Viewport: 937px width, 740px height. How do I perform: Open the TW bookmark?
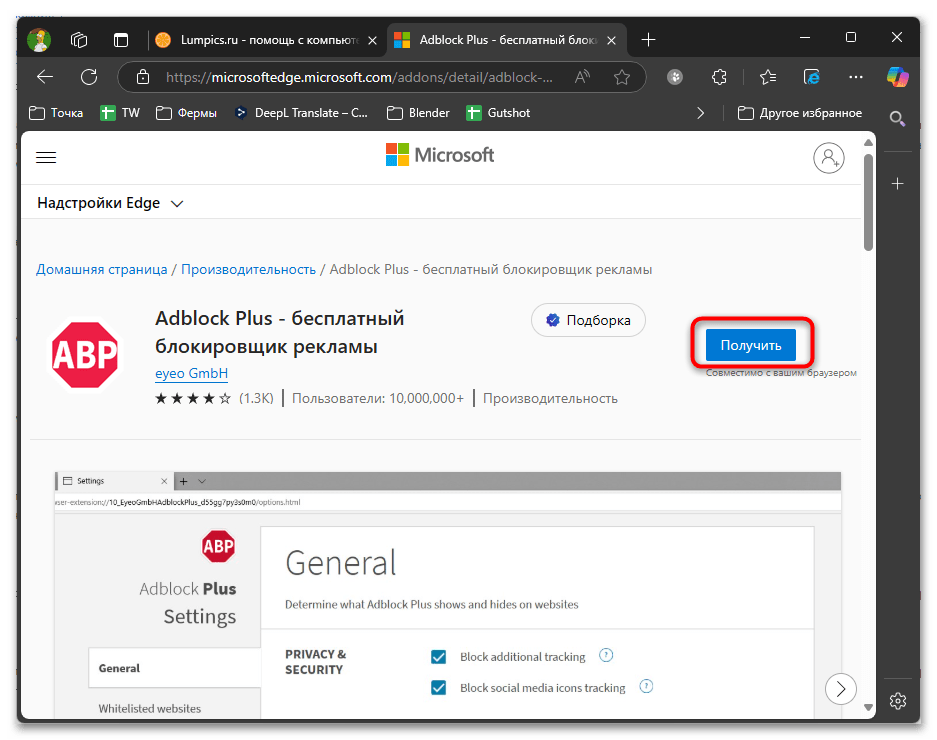(120, 113)
